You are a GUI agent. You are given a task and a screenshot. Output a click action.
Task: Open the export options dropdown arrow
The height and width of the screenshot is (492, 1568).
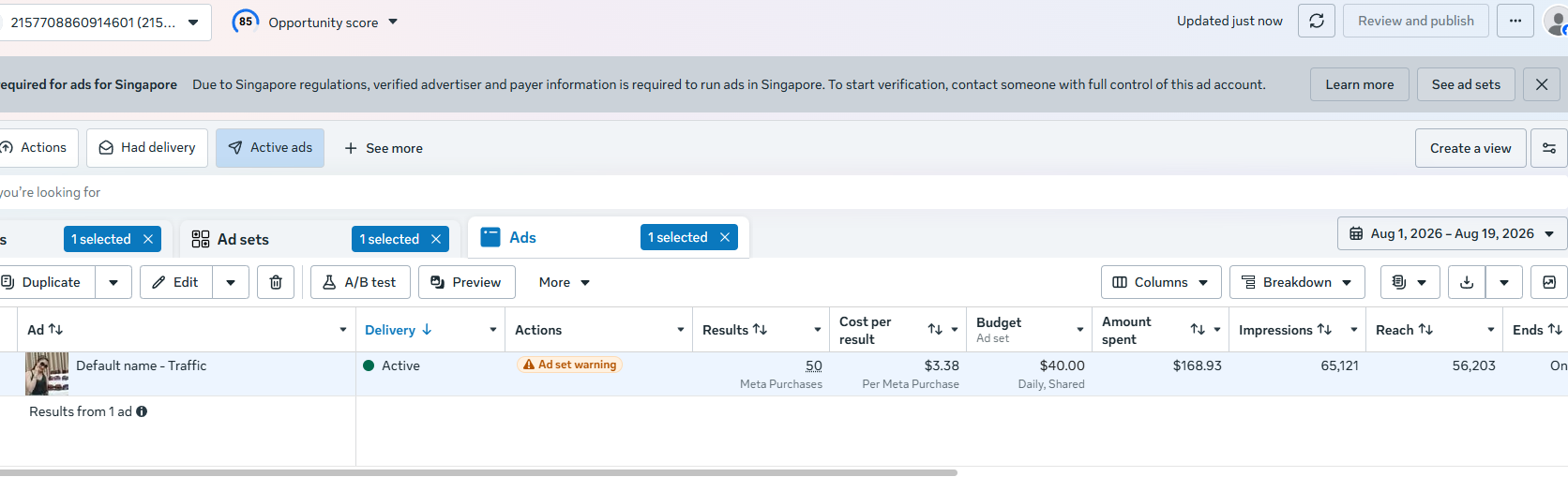tap(1504, 282)
